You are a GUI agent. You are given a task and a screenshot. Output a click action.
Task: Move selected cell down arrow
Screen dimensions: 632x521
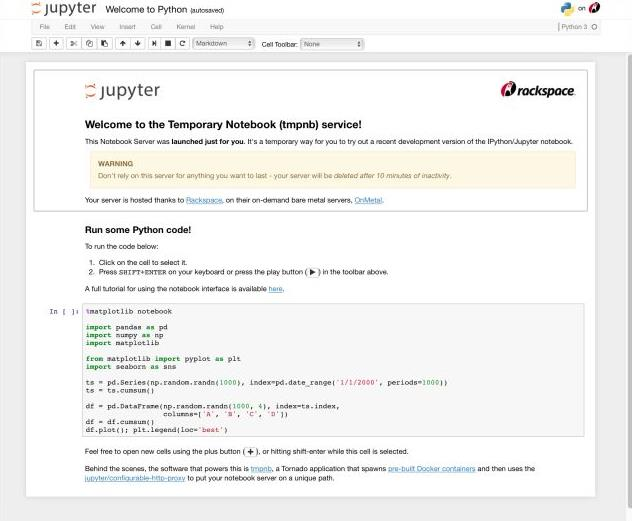pyautogui.click(x=138, y=44)
